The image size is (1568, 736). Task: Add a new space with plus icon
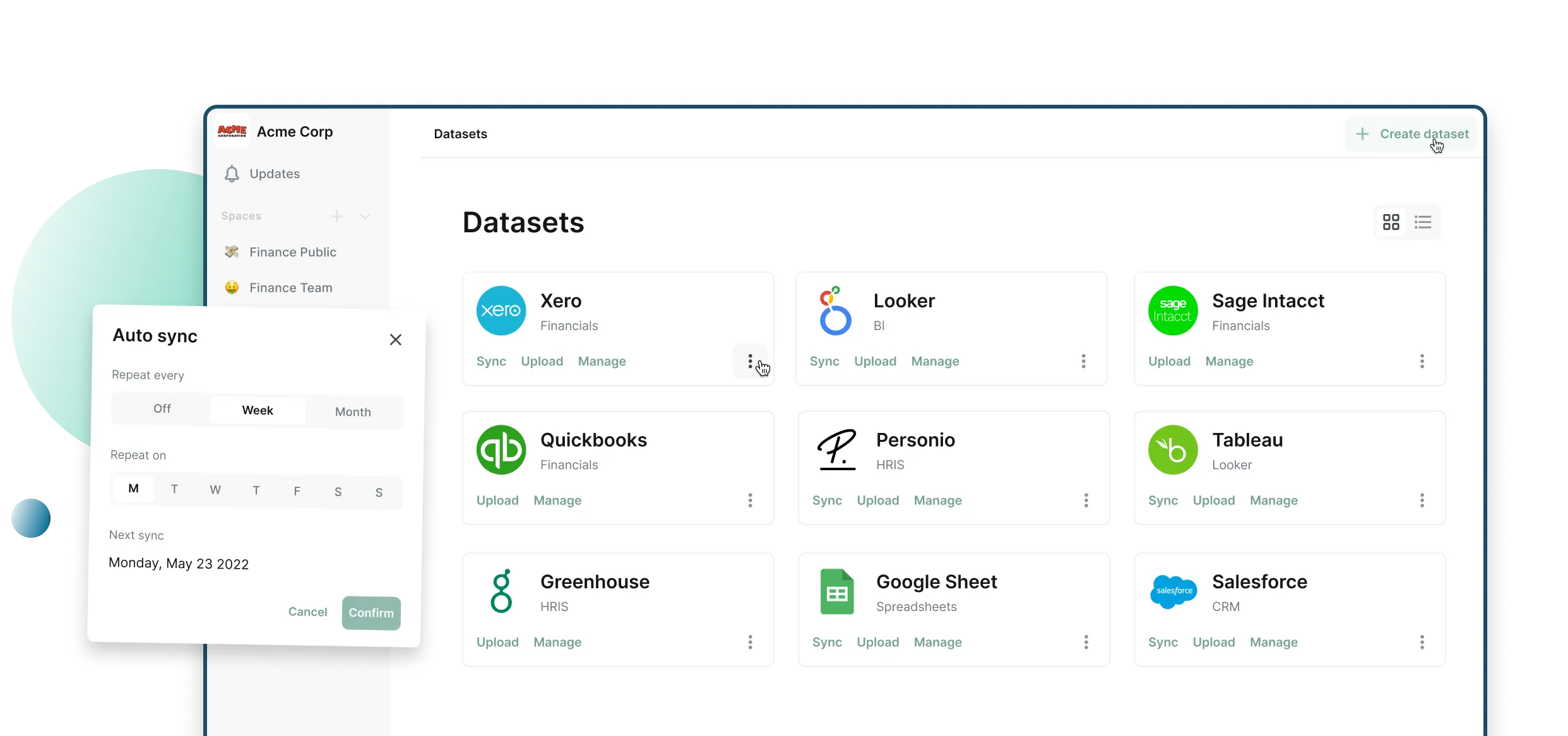(x=337, y=217)
